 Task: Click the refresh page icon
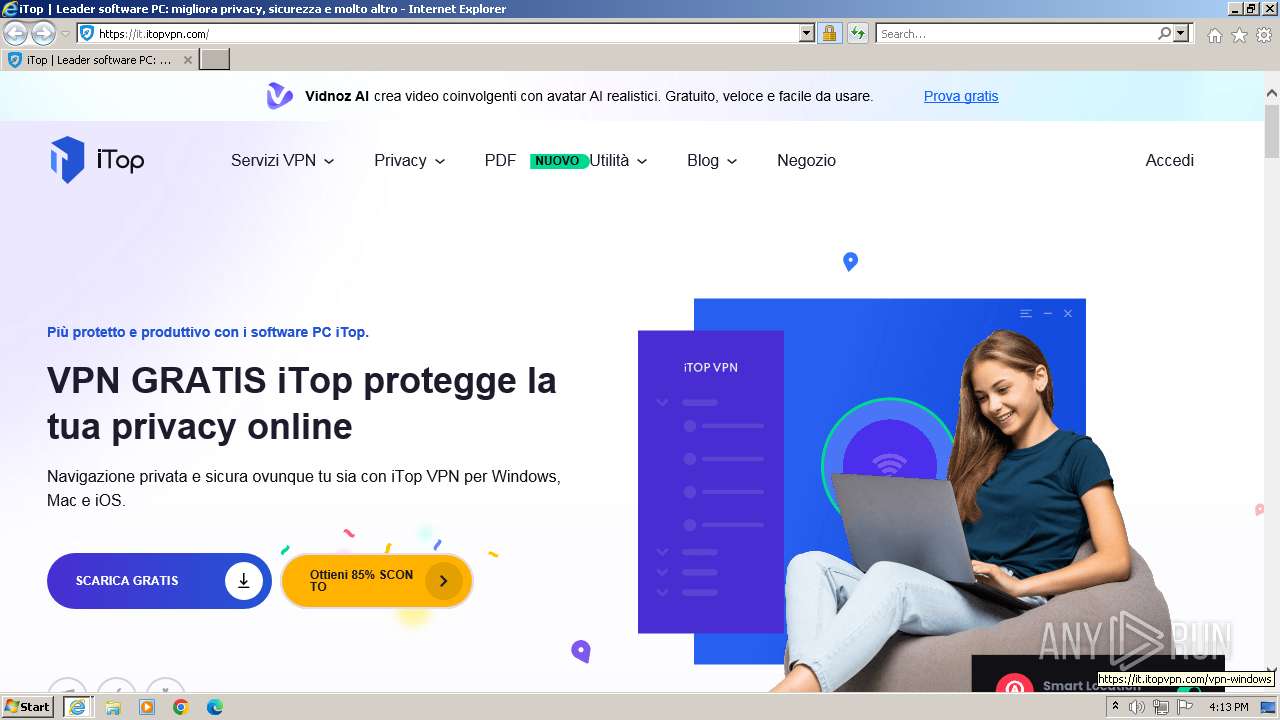click(857, 33)
